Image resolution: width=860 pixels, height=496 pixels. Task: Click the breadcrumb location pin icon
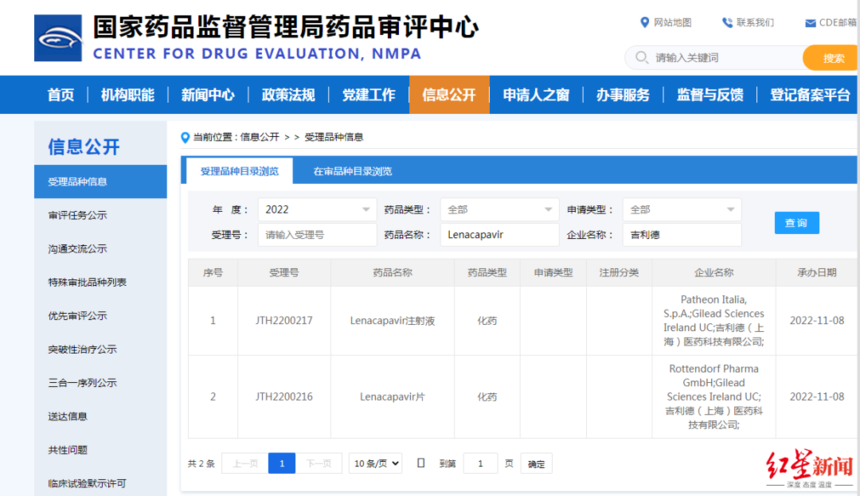pos(185,138)
